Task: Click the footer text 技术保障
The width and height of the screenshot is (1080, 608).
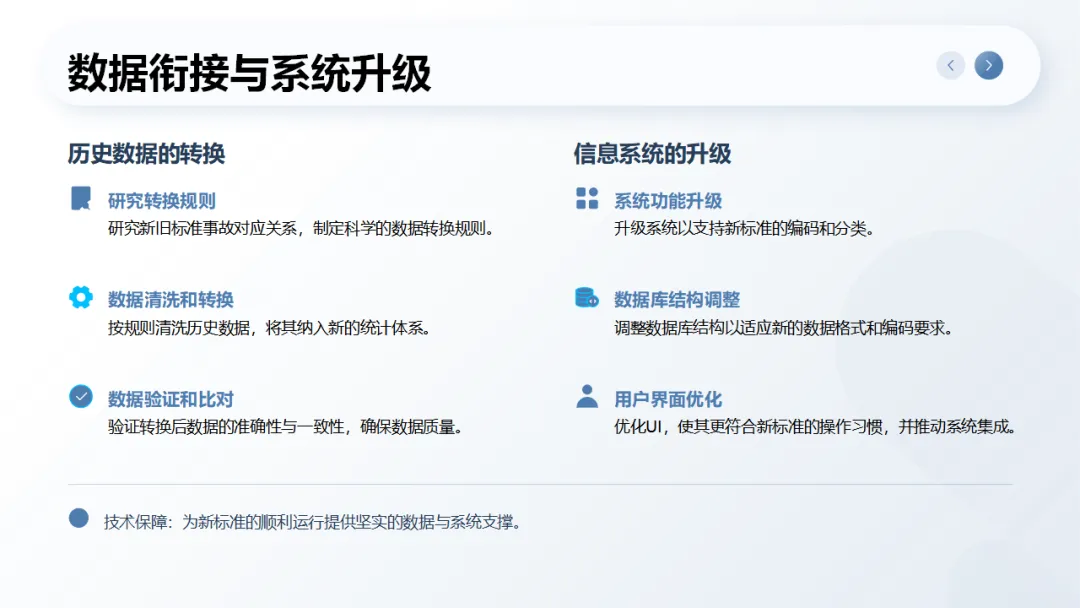Action: [313, 522]
